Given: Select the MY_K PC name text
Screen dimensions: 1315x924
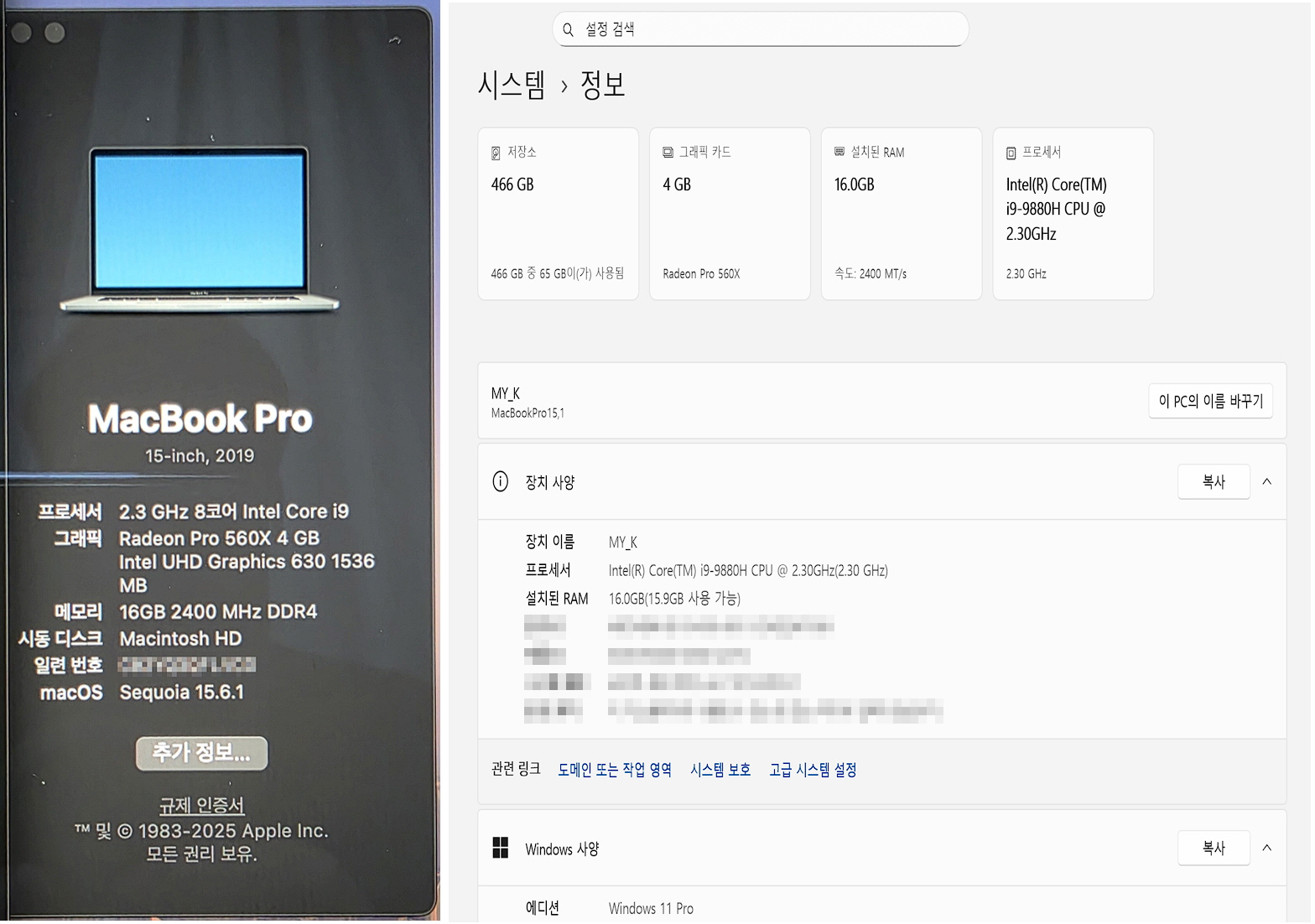Looking at the screenshot, I should coord(506,393).
